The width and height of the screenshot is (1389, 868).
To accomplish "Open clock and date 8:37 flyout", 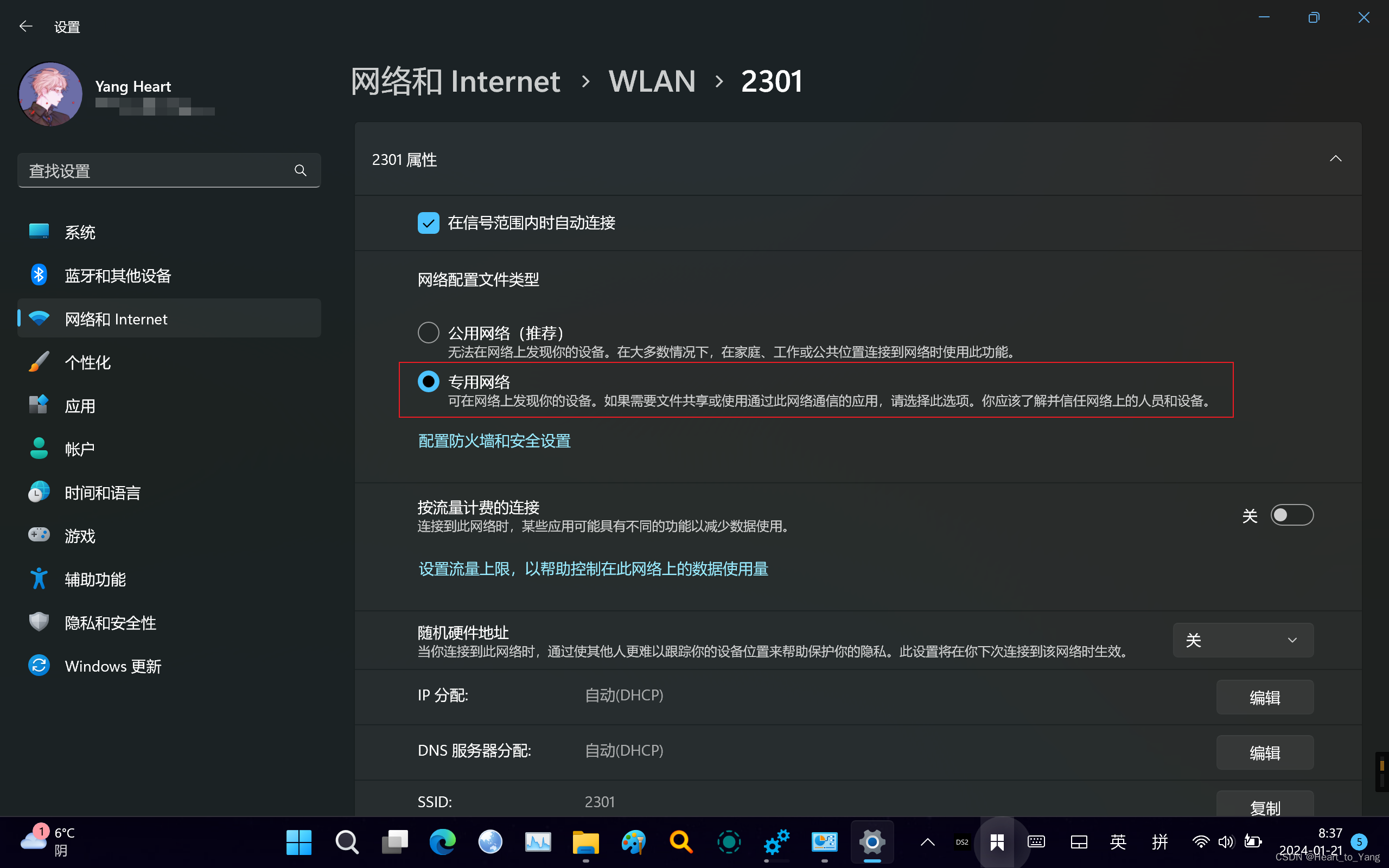I will coord(1310,841).
